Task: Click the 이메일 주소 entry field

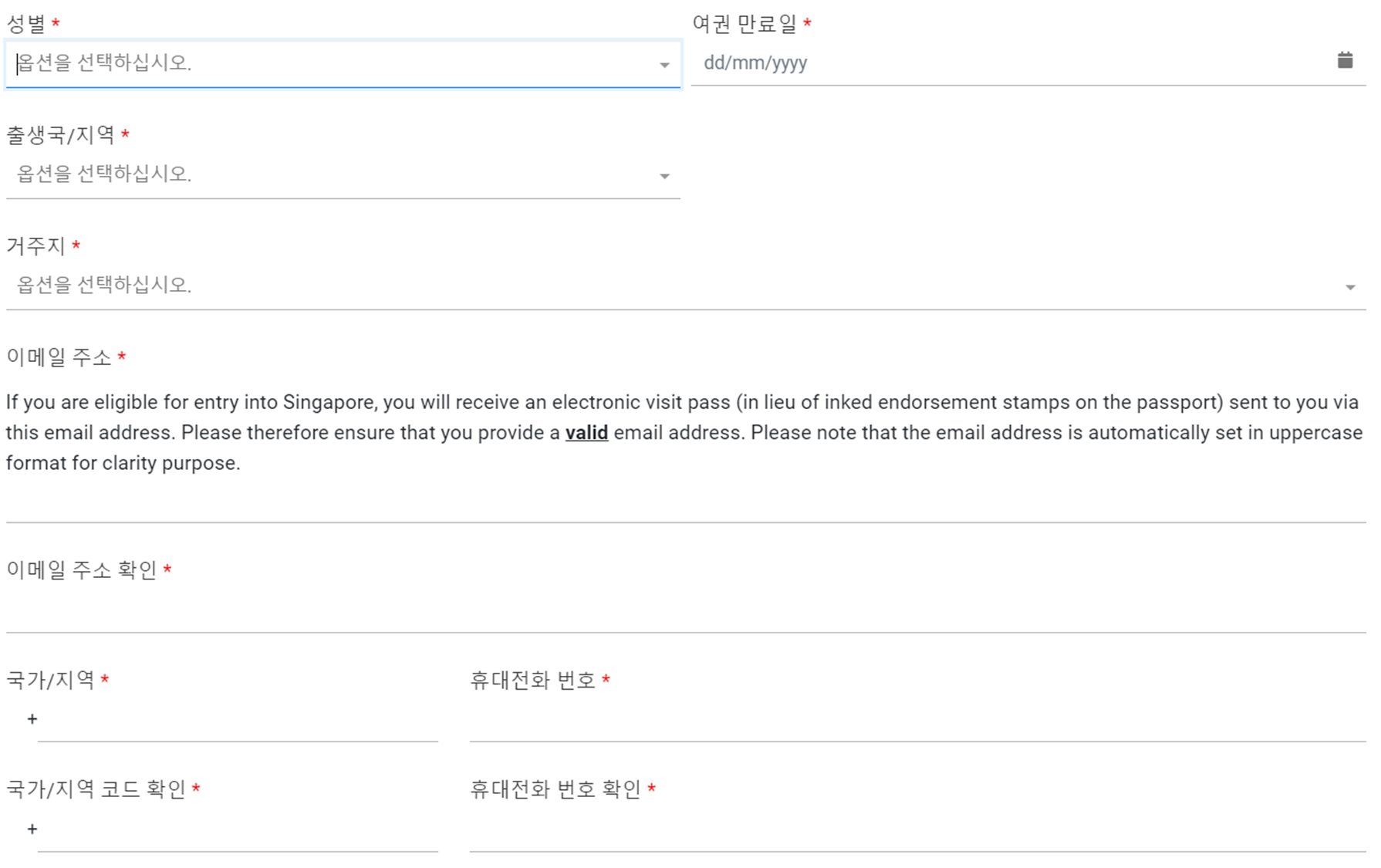Action: tap(687, 509)
